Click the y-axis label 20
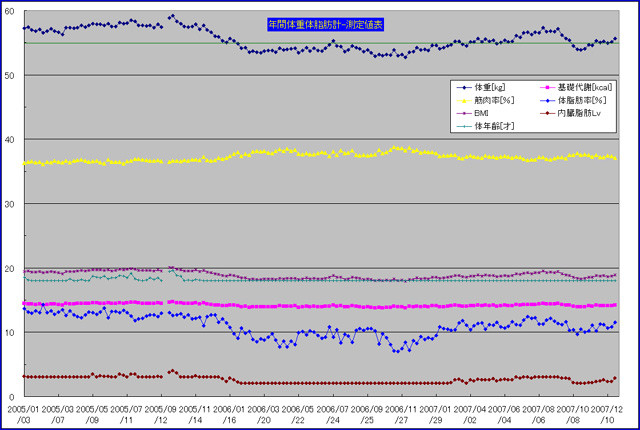Image resolution: width=640 pixels, height=430 pixels. tap(9, 268)
